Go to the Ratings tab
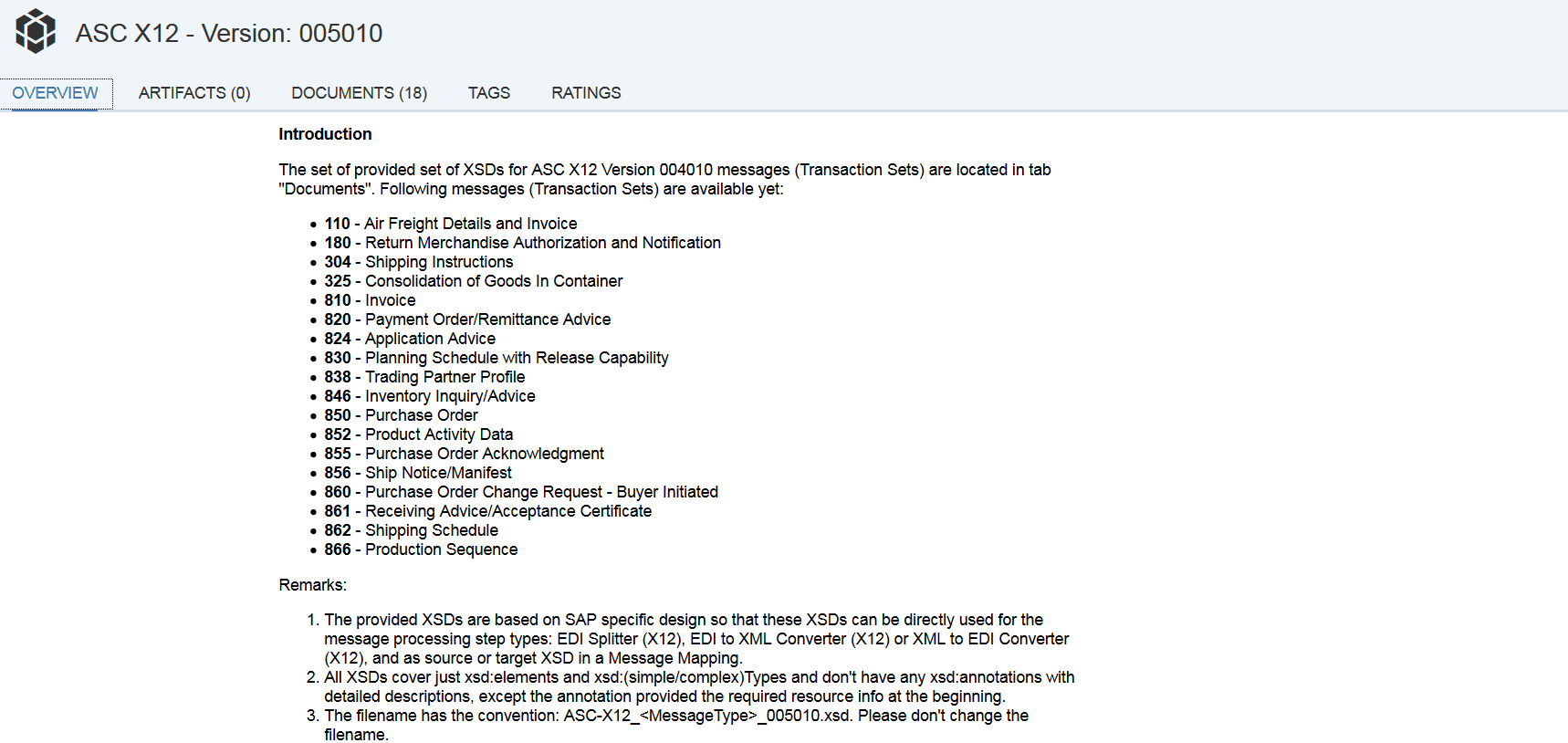The image size is (1568, 743). 586,93
